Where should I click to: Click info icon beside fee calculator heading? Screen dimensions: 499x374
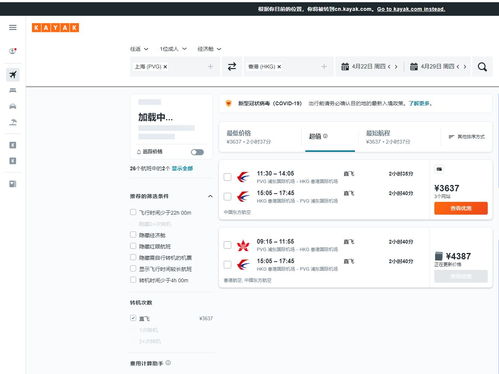pyautogui.click(x=168, y=363)
